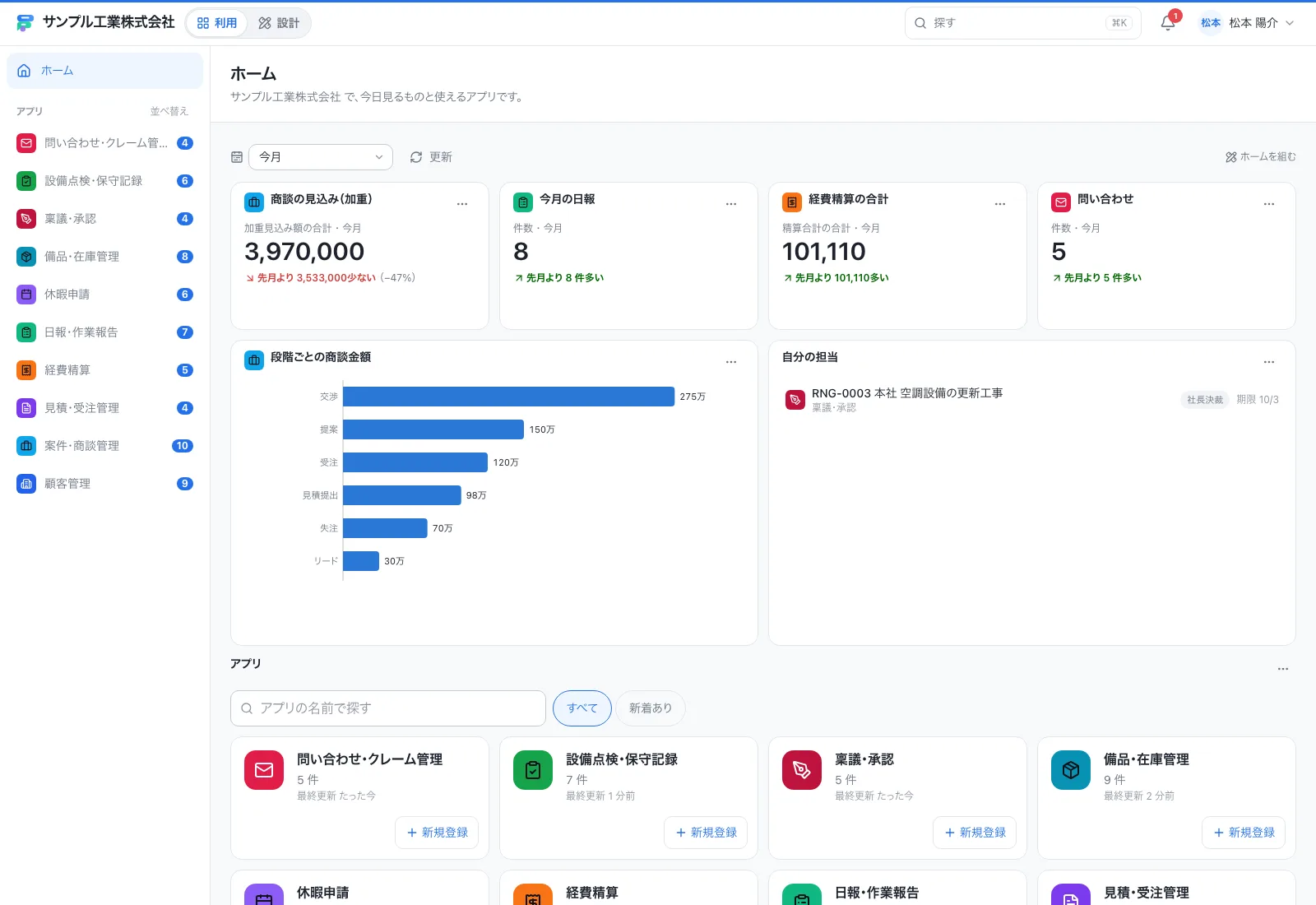Click the app logo beside サンプル工業株式会社
The width and height of the screenshot is (1316, 905).
click(x=25, y=23)
